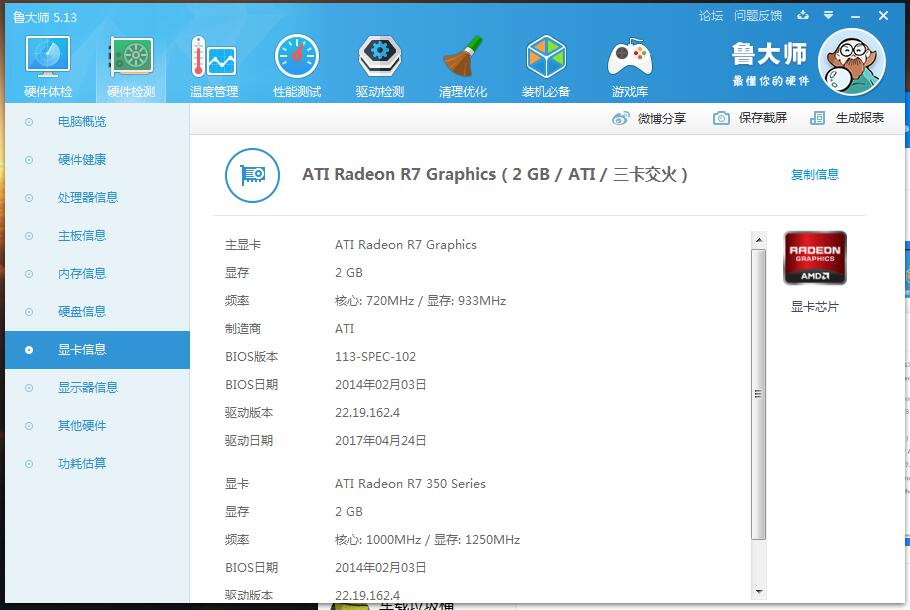Open 论坛 forum link
This screenshot has width=910, height=610.
pyautogui.click(x=711, y=16)
